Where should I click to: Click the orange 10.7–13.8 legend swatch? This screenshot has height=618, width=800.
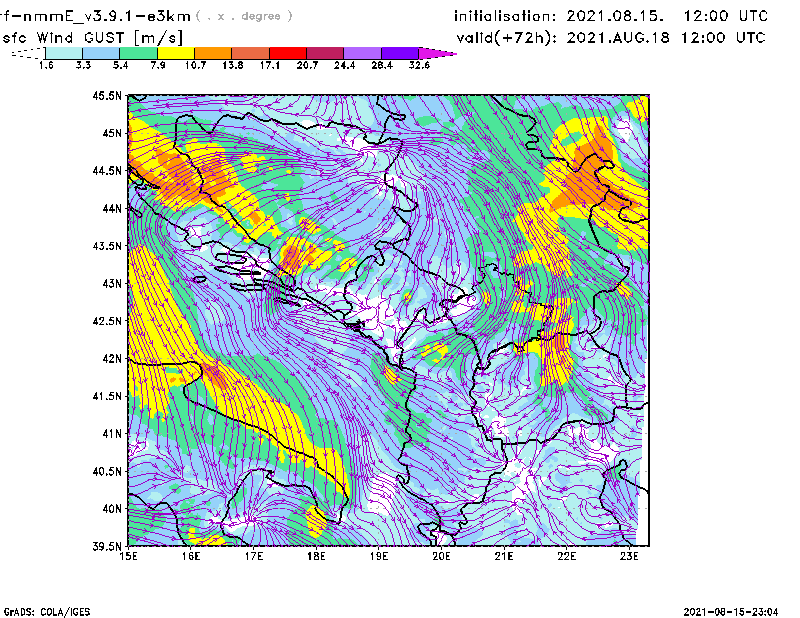213,53
